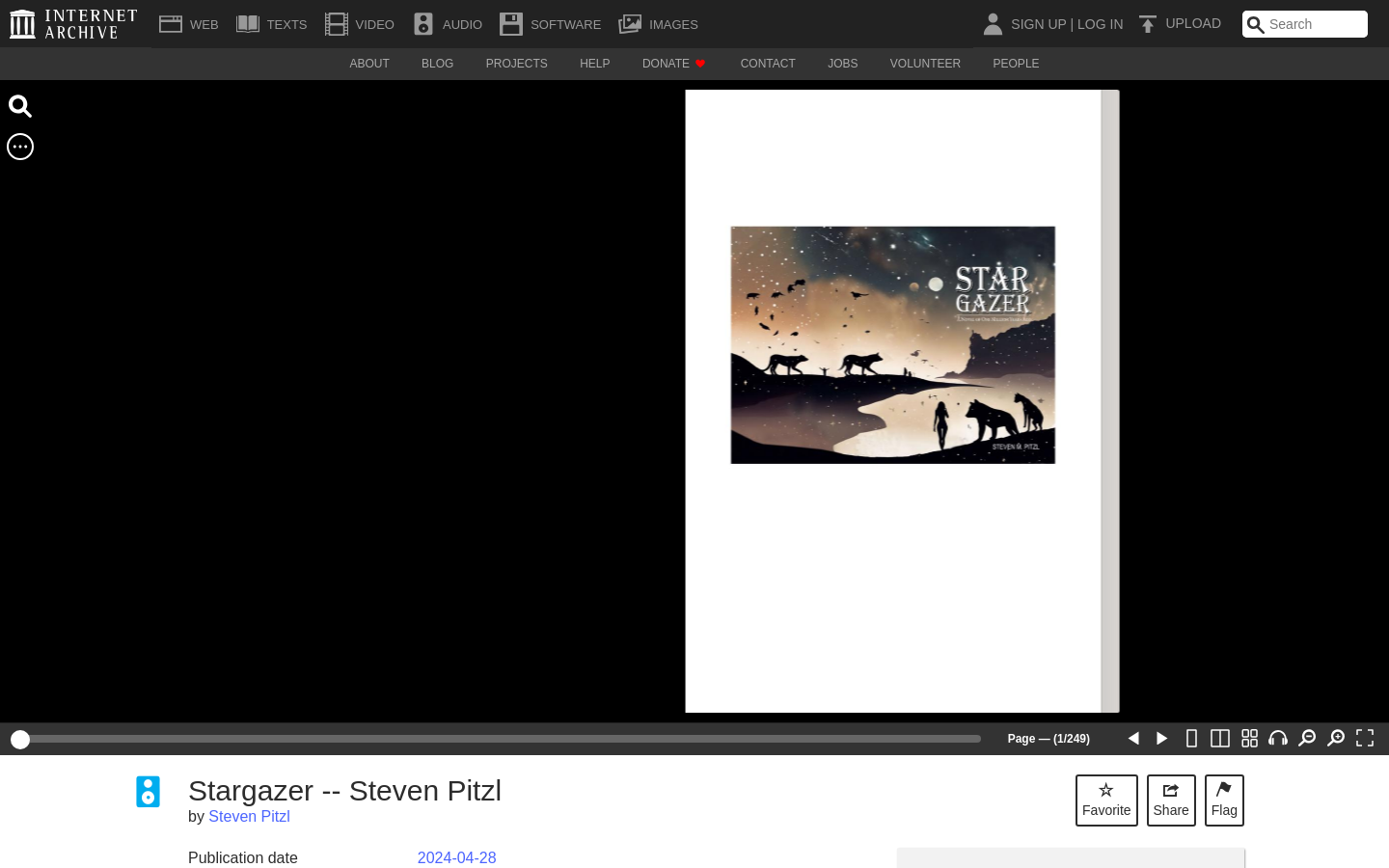Viewport: 1389px width, 868px height.
Task: Switch to thumbnail view
Action: (1249, 738)
